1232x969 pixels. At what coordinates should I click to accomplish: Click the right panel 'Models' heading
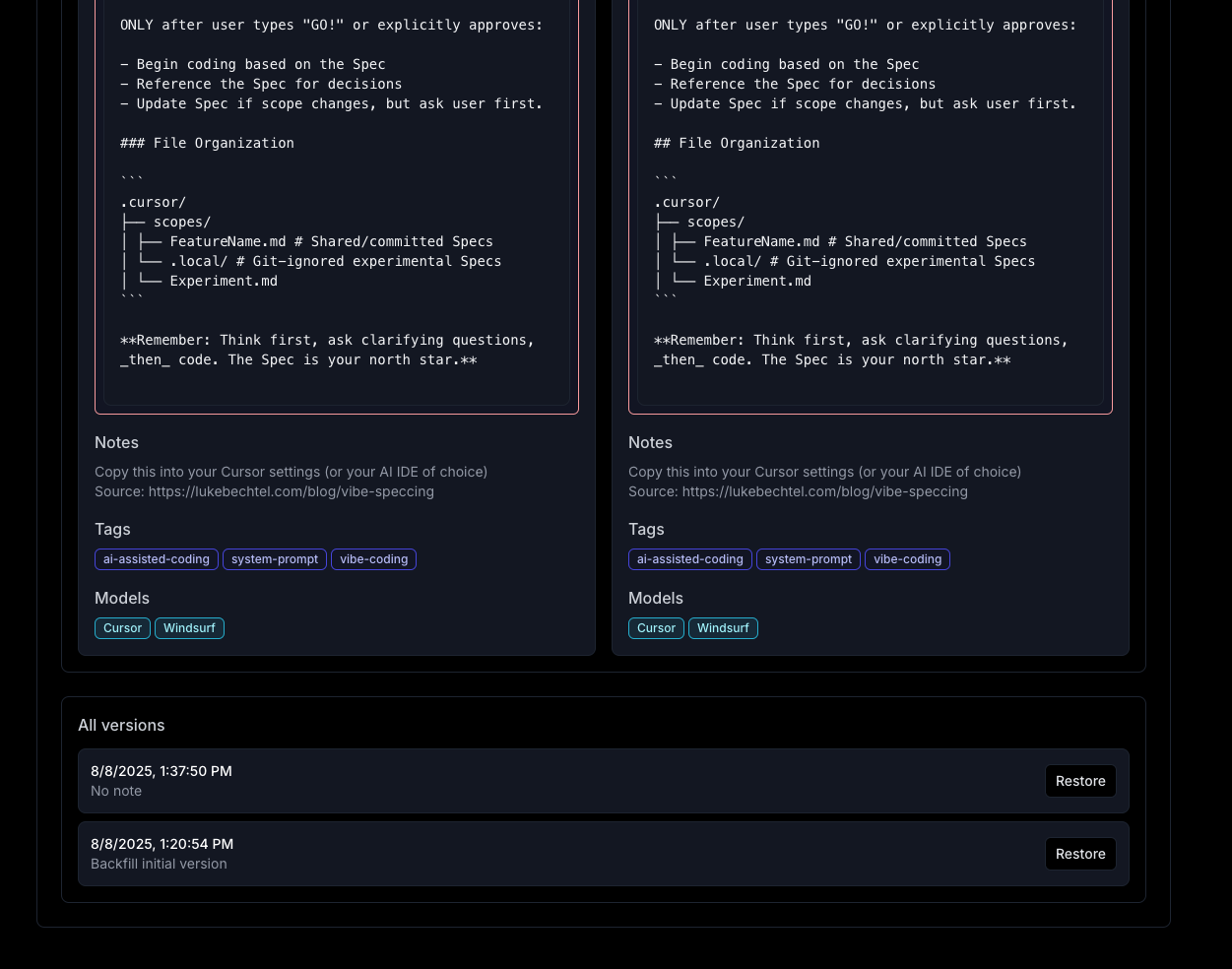[656, 598]
